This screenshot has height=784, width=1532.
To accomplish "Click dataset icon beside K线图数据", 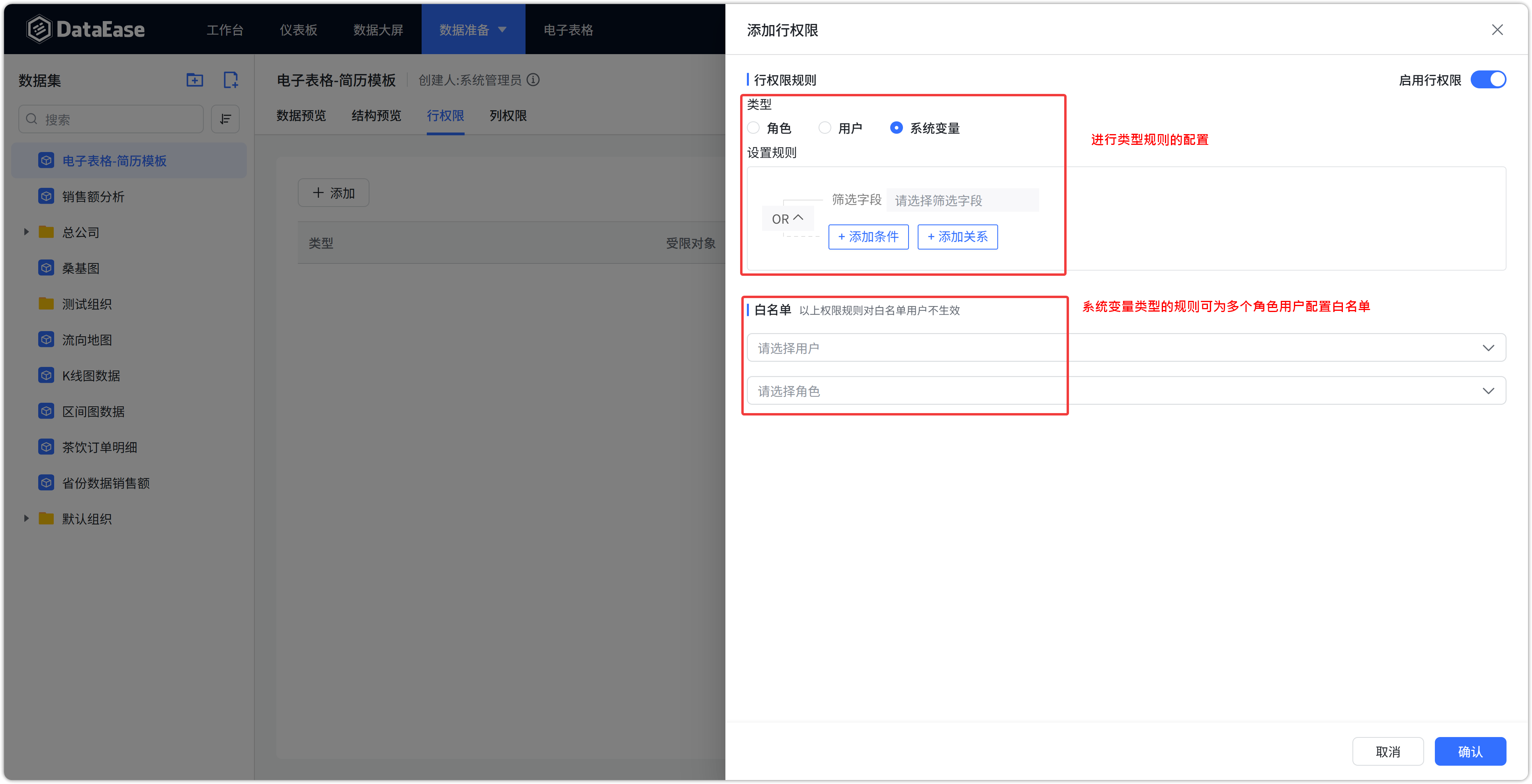I will (47, 375).
